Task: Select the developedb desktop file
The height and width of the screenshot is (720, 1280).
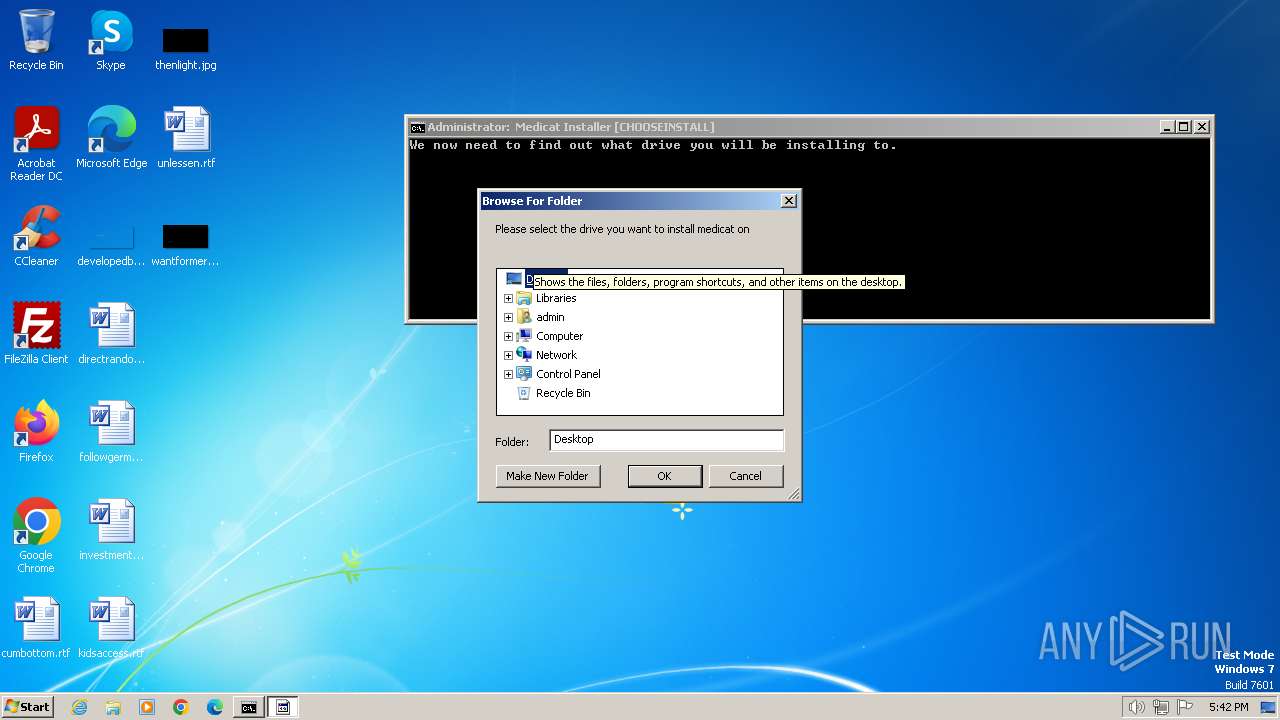Action: [x=111, y=244]
